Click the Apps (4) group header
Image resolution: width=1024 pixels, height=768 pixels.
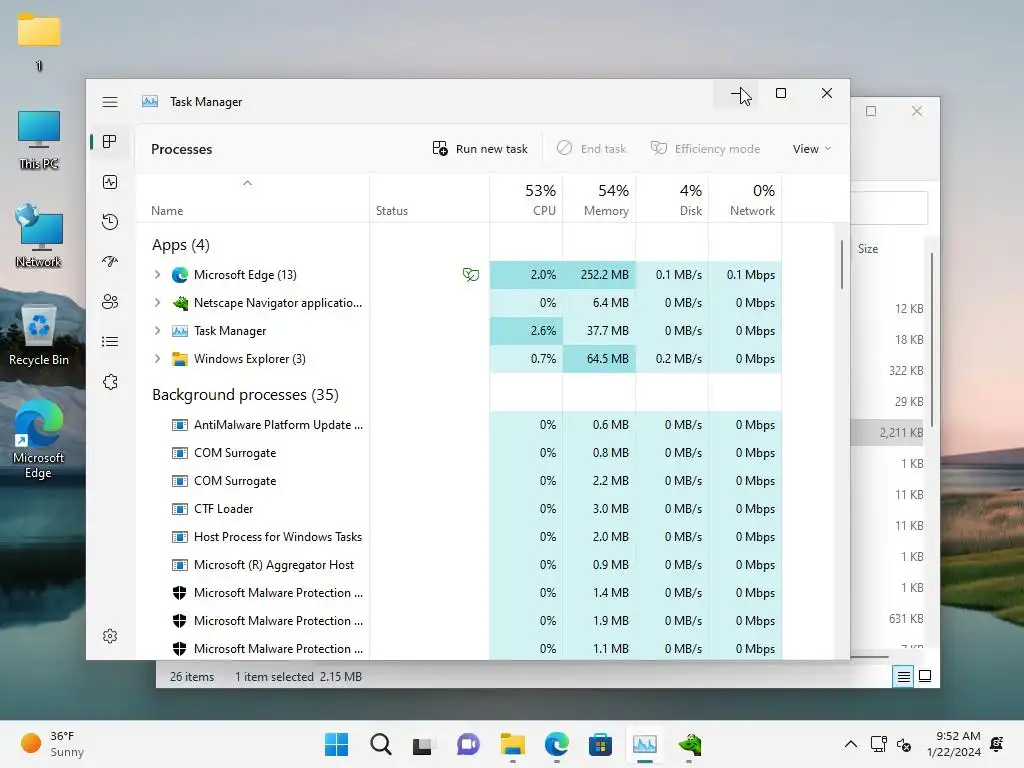(x=180, y=245)
